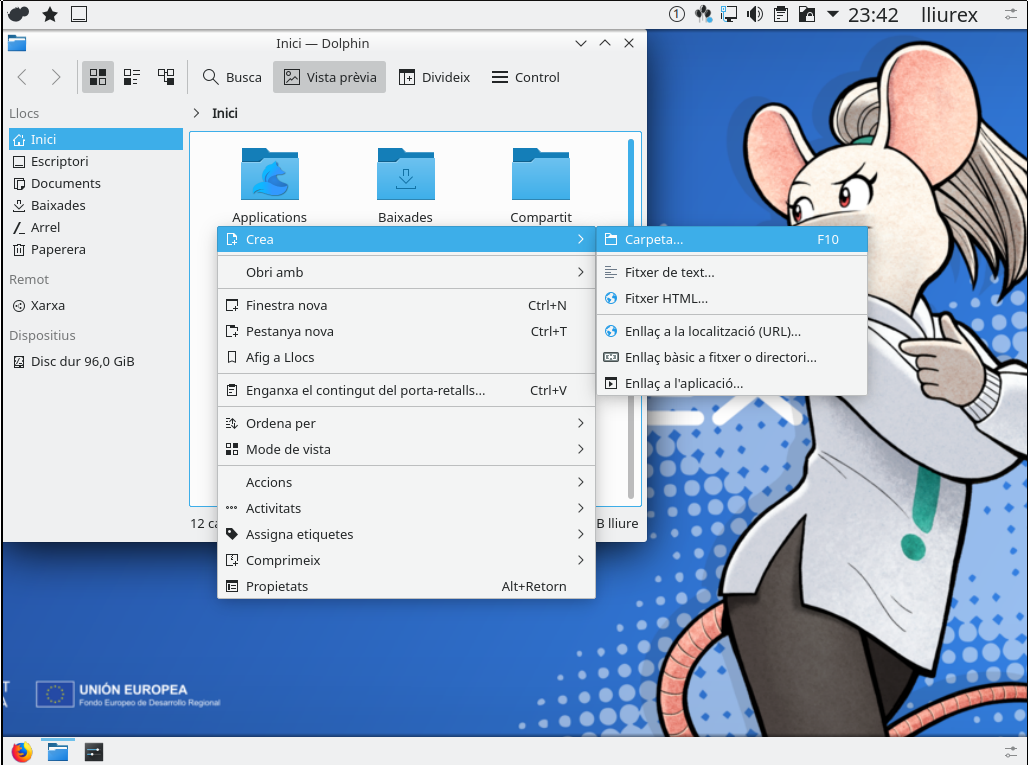Switch to icons view mode
Image resolution: width=1028 pixels, height=765 pixels.
[98, 77]
